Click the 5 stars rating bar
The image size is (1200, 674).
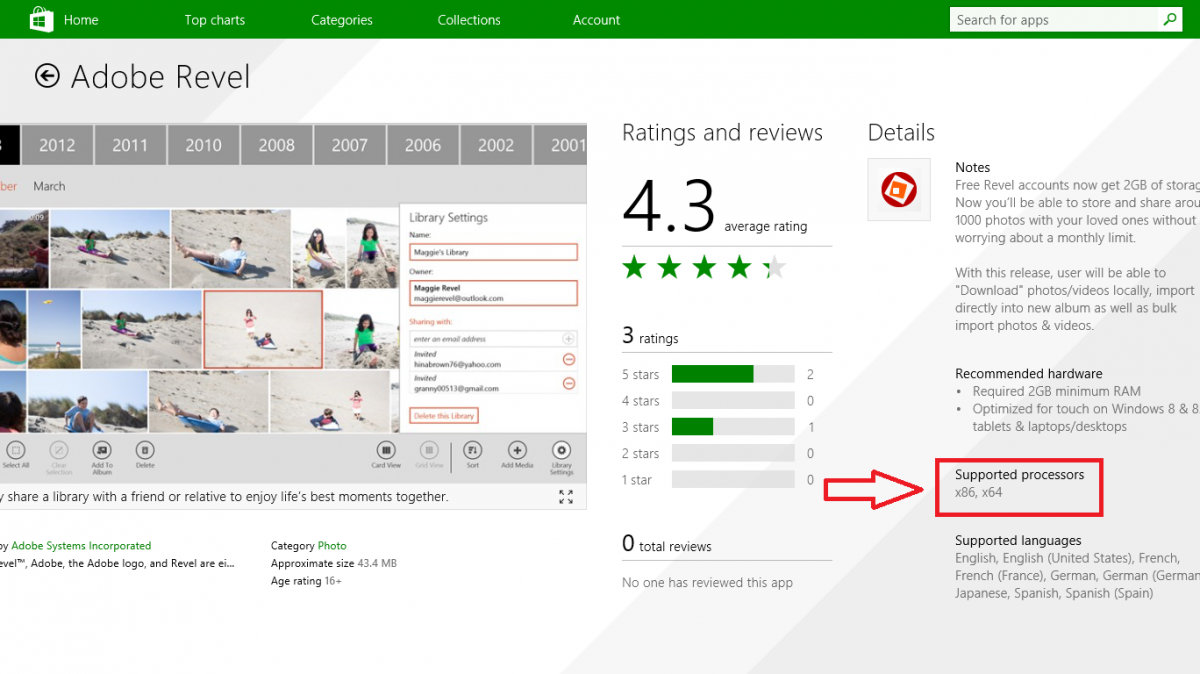pos(733,374)
